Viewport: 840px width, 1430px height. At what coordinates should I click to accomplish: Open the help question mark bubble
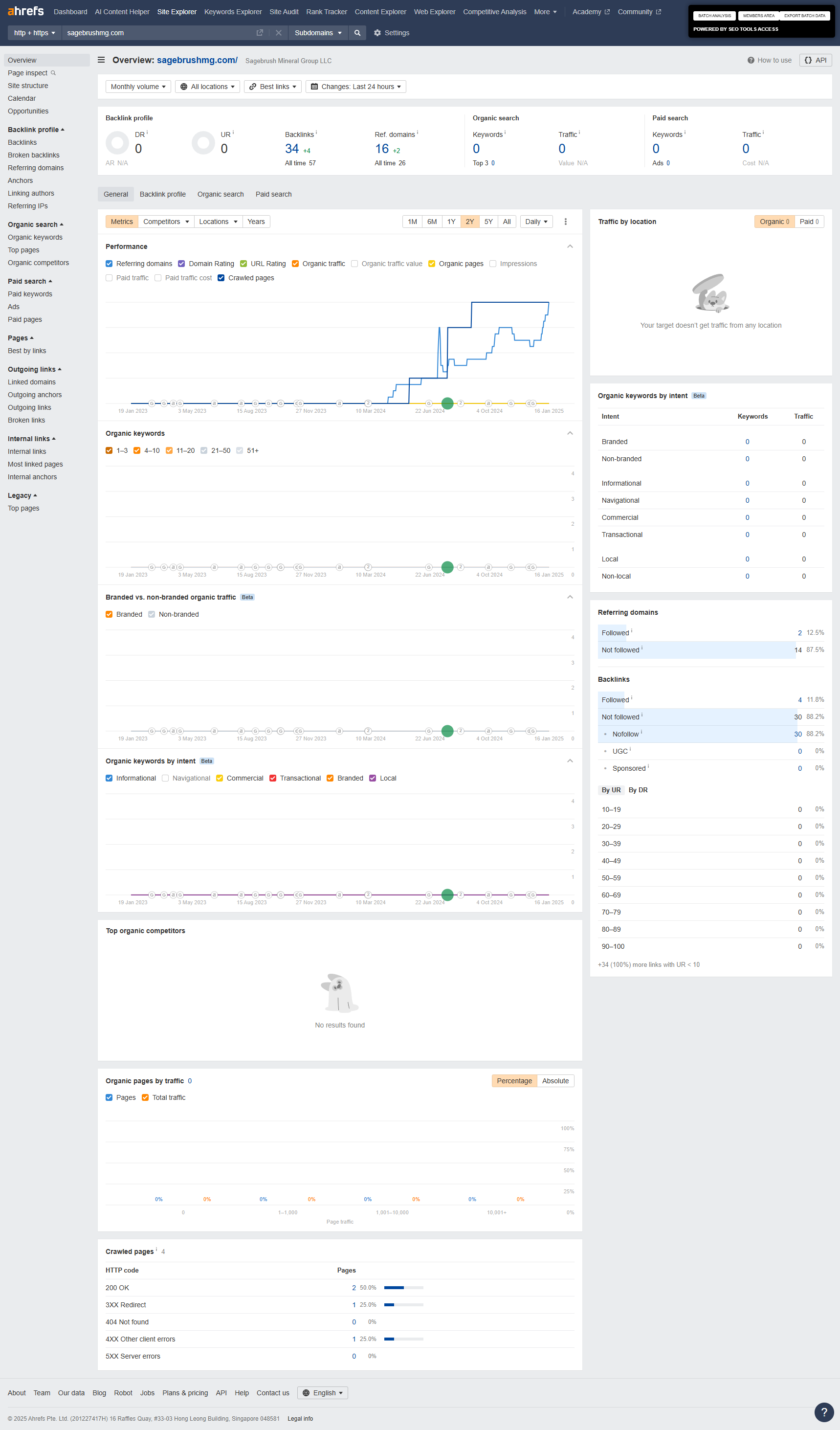823,1411
